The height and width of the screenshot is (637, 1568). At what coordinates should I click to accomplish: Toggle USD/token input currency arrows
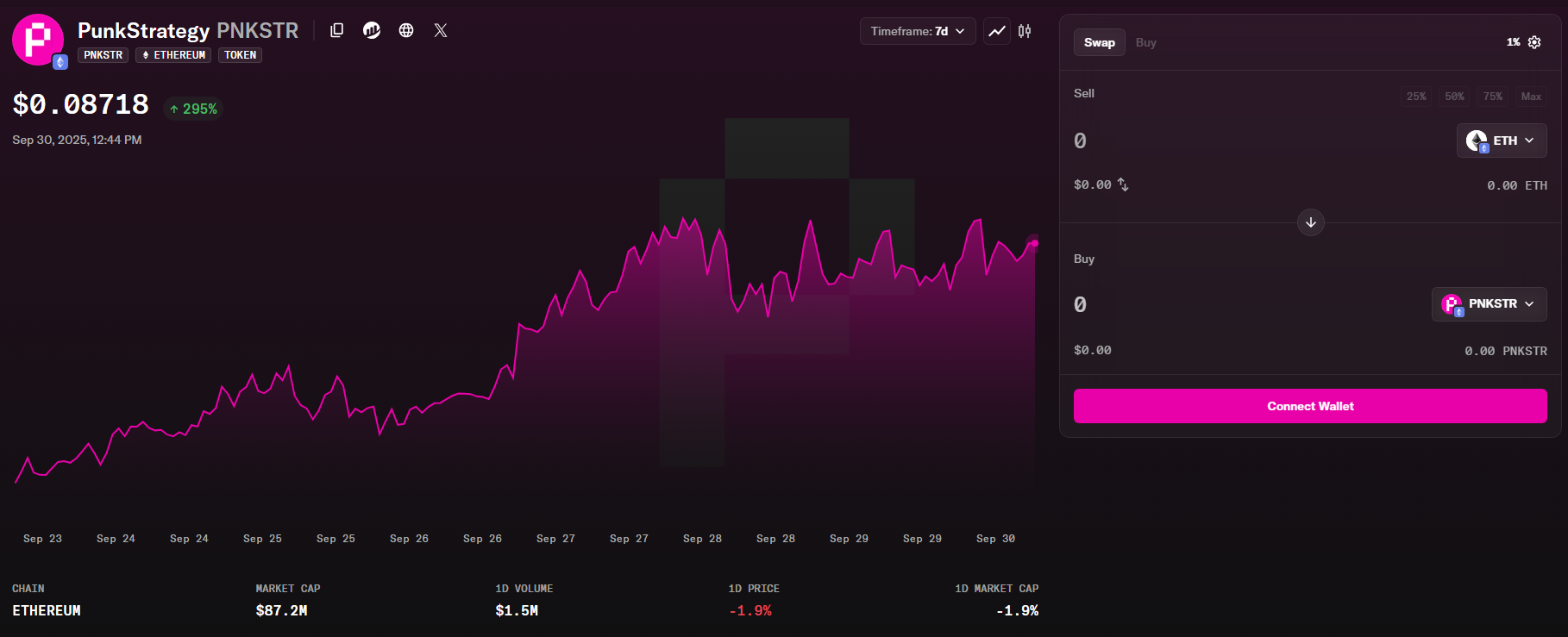pos(1123,184)
